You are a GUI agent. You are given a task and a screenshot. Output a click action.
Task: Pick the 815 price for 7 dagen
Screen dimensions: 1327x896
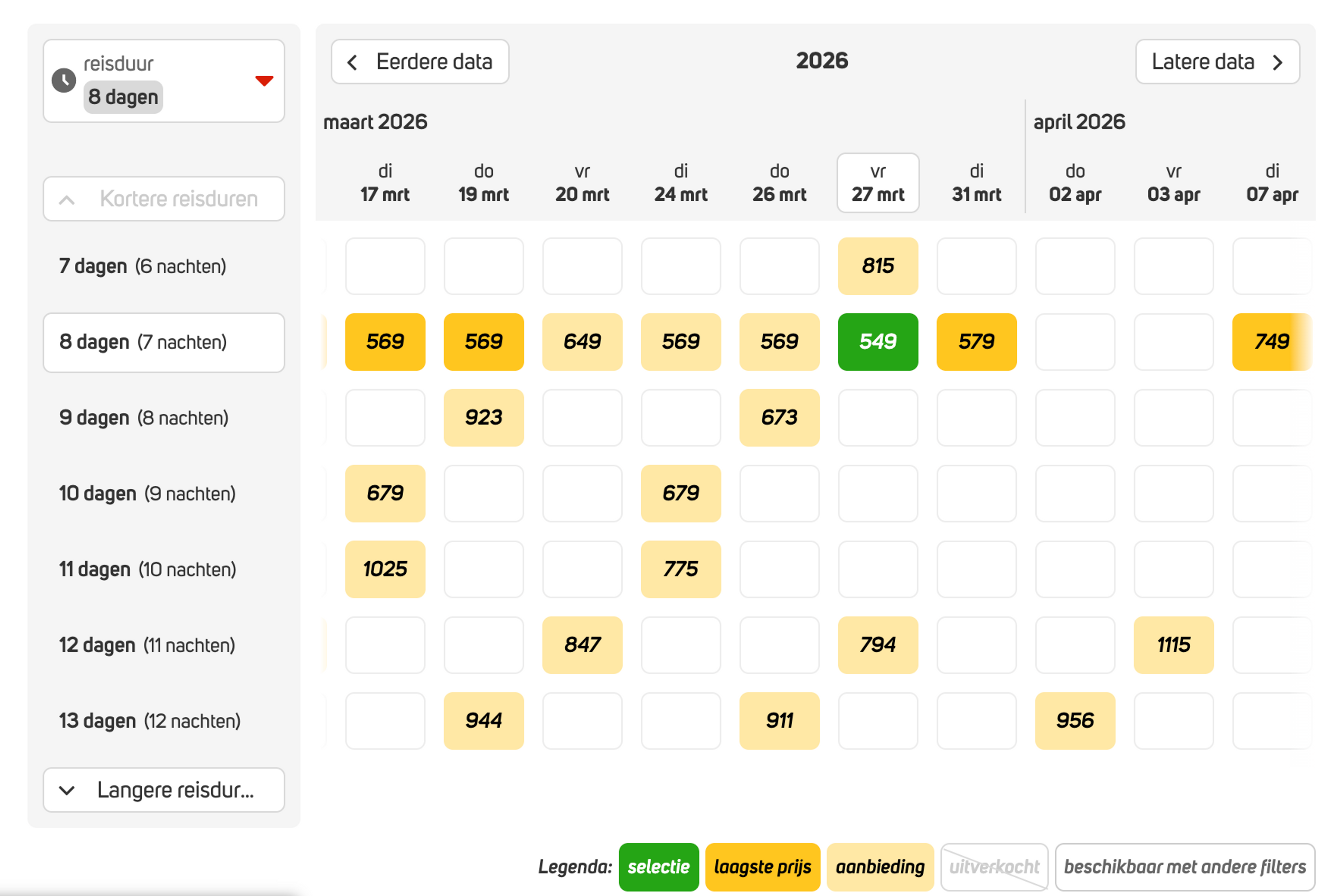point(878,266)
